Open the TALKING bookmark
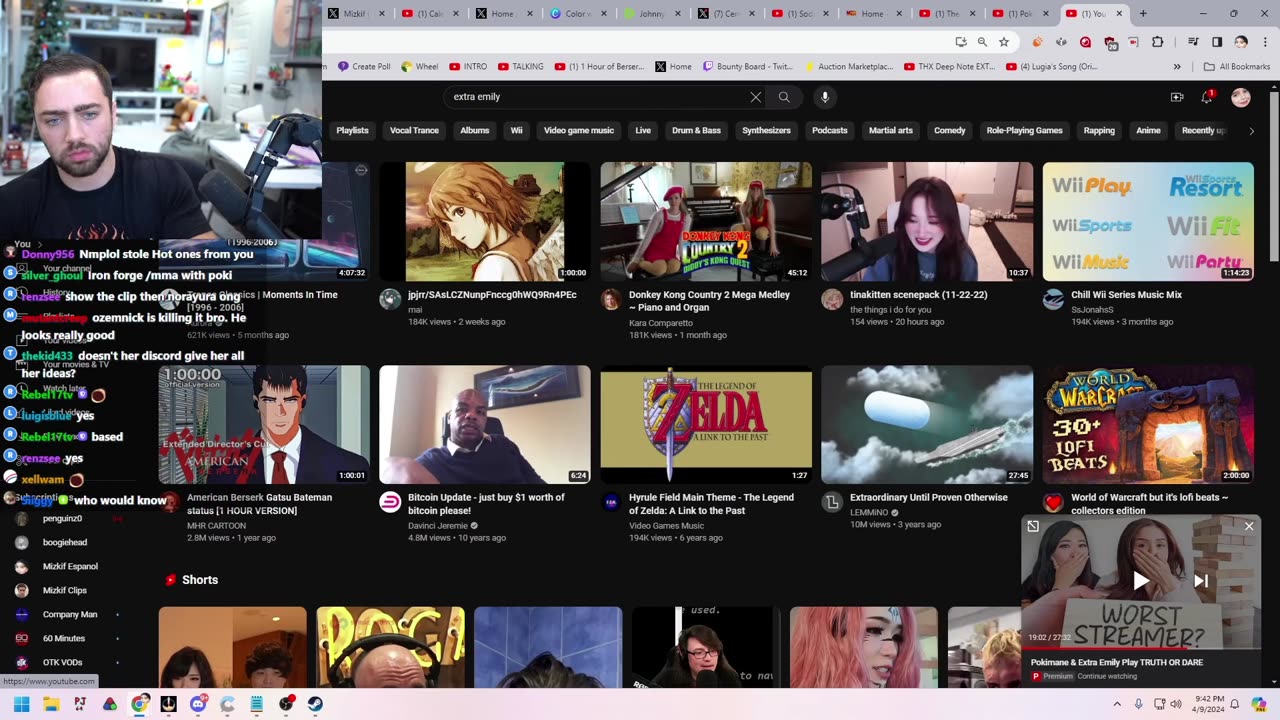Image resolution: width=1280 pixels, height=720 pixels. pos(520,67)
